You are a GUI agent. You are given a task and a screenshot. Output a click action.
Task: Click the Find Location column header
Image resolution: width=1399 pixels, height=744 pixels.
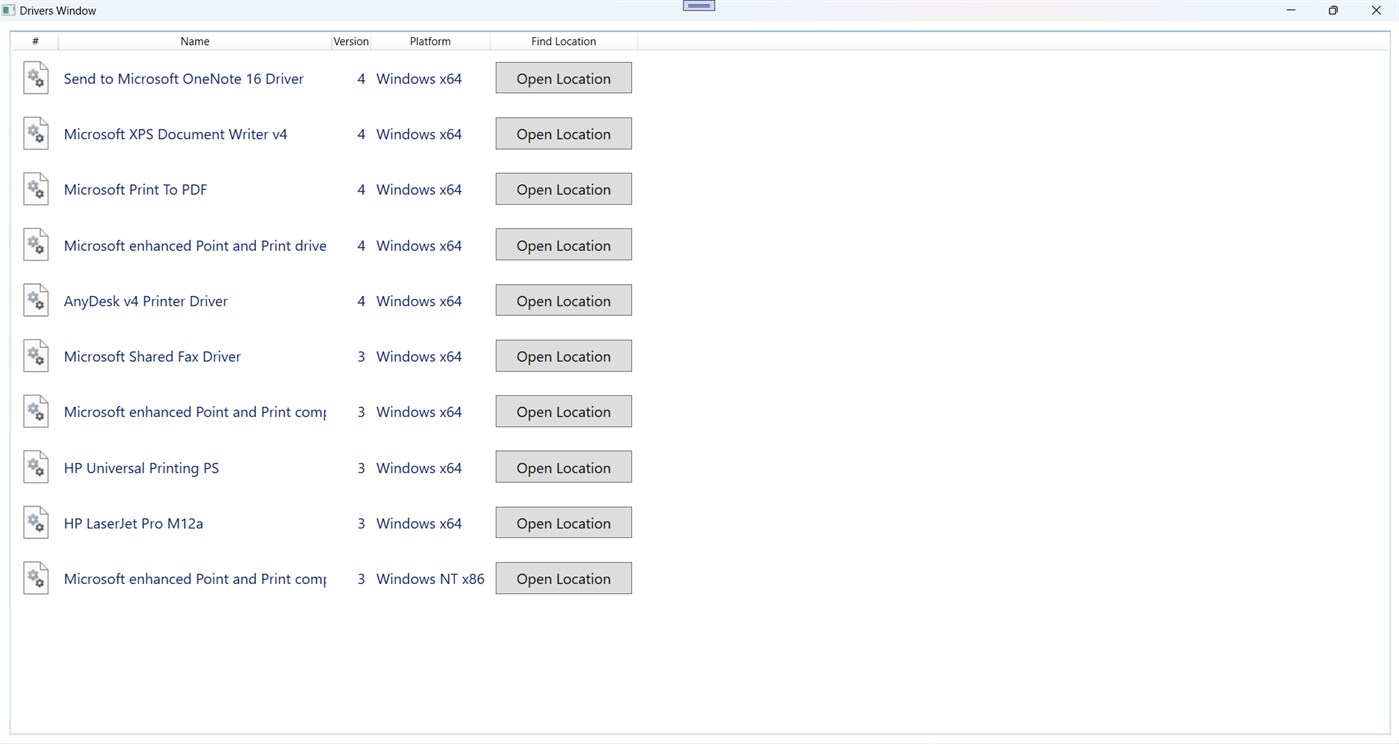pyautogui.click(x=563, y=41)
